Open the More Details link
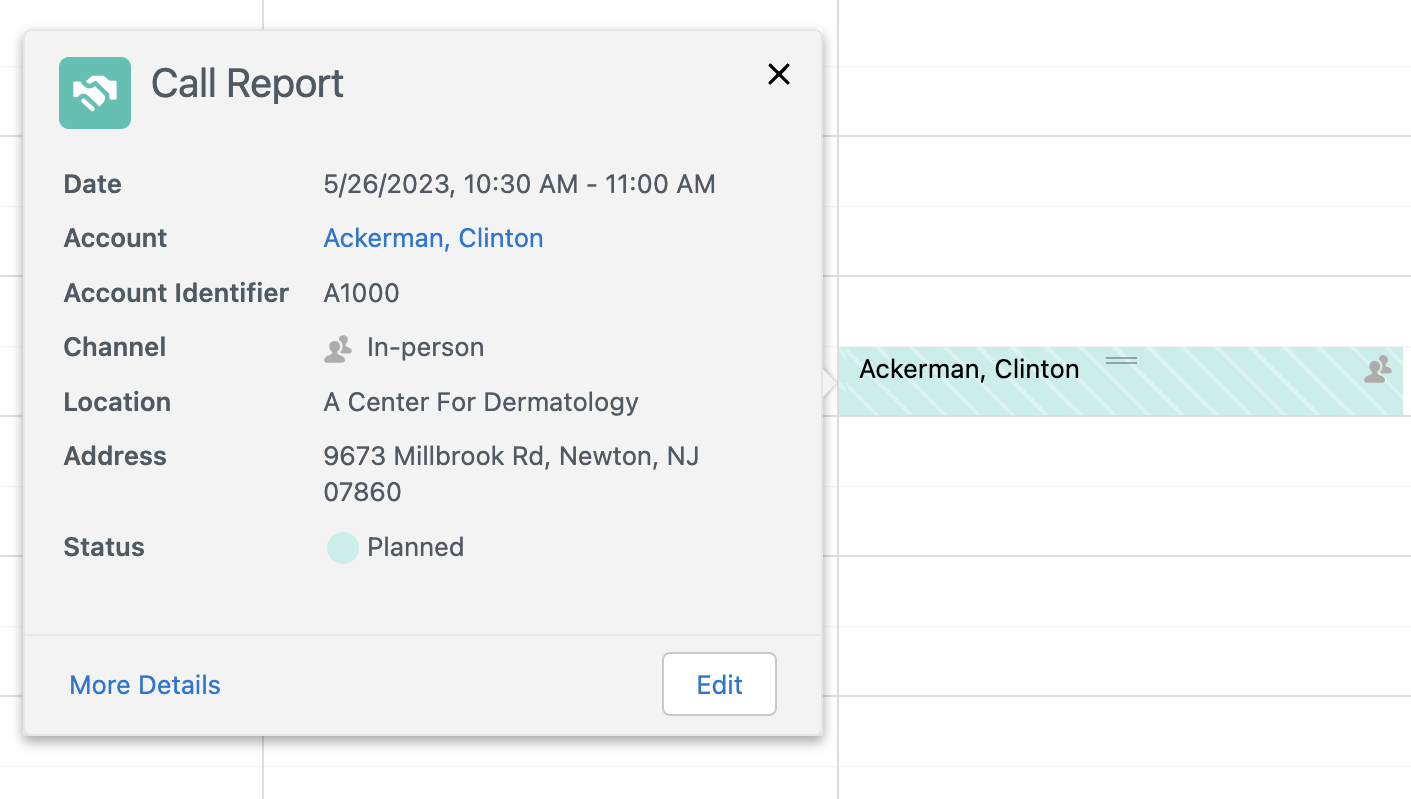 [145, 685]
